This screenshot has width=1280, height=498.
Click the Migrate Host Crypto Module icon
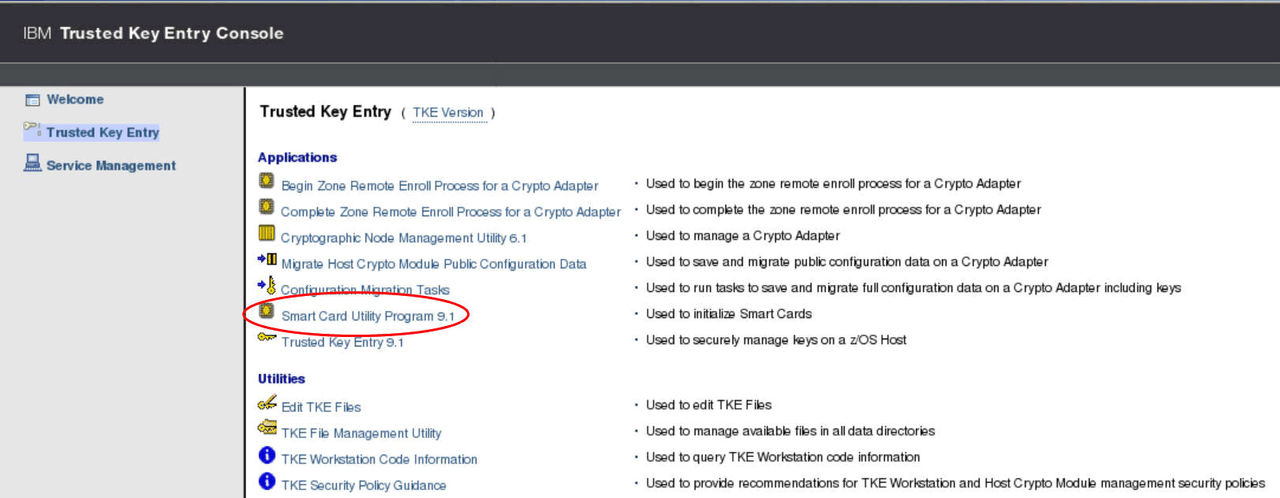pos(266,260)
